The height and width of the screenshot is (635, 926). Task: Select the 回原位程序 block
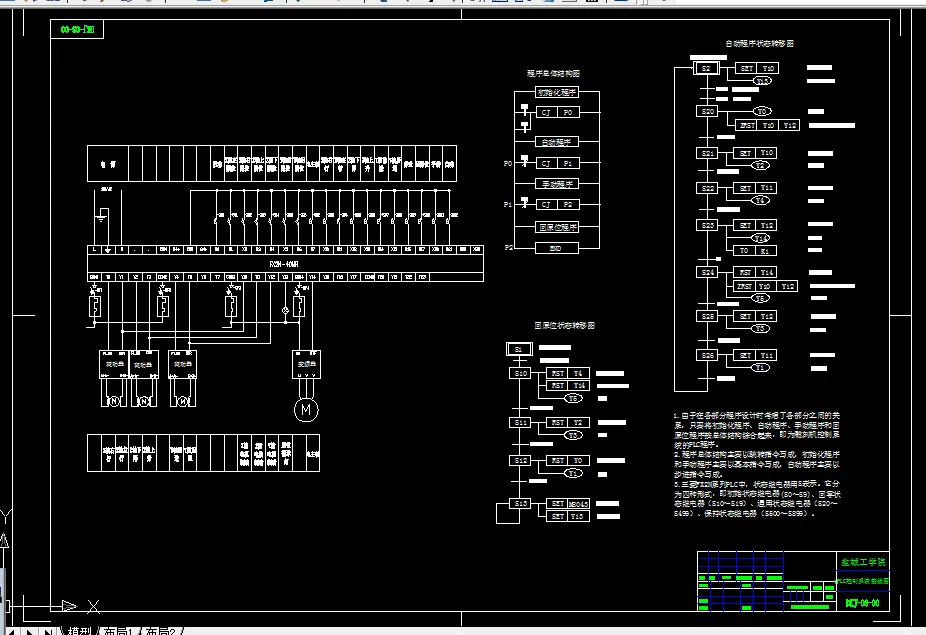[556, 227]
